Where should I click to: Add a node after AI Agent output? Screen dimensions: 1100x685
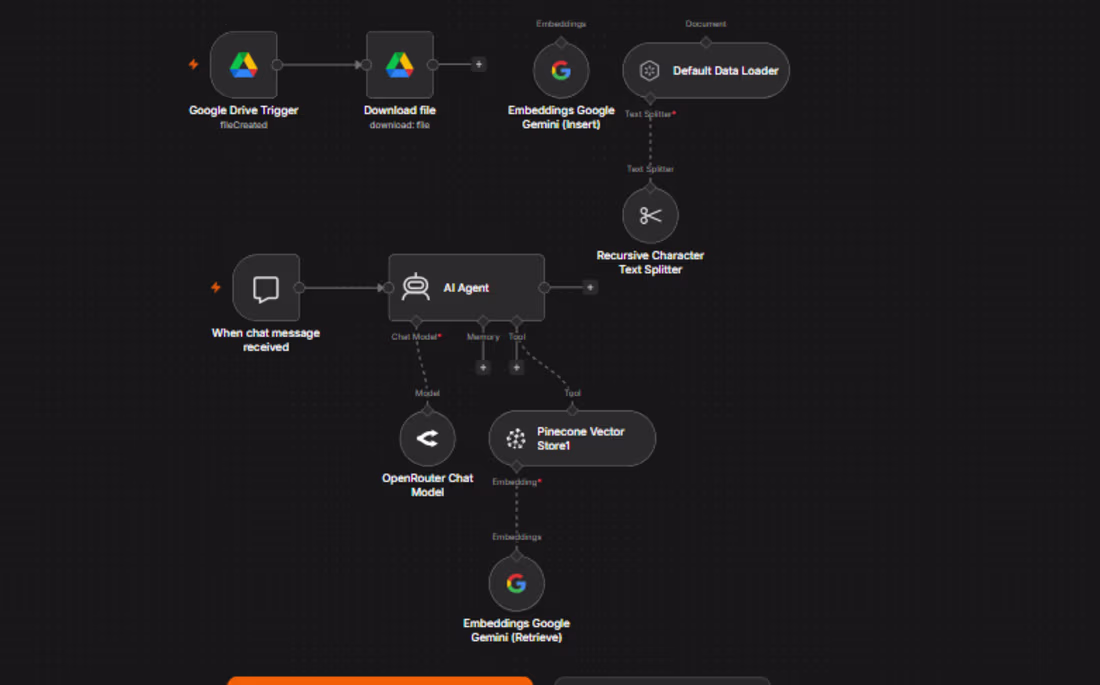point(590,287)
